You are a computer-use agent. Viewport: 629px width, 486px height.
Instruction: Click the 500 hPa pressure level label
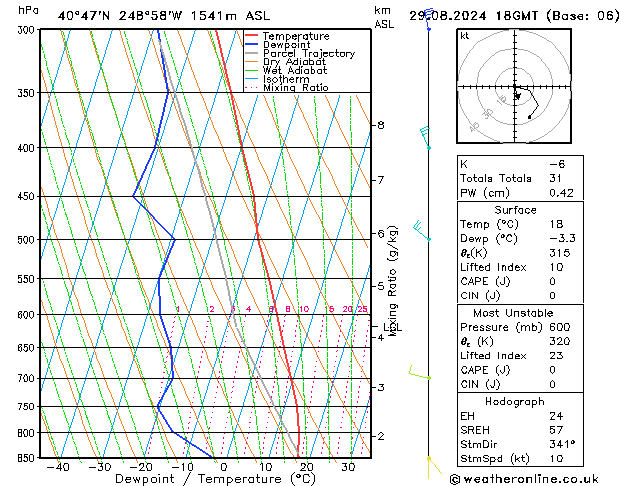point(25,240)
